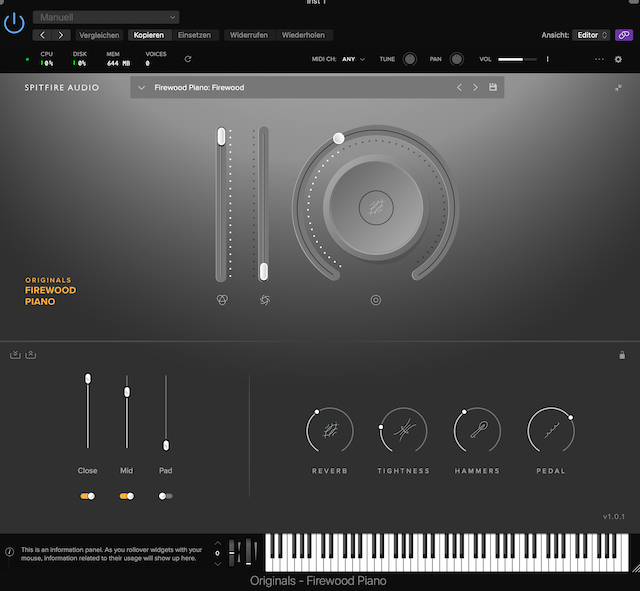Click the info panel icon
The width and height of the screenshot is (640, 591).
(x=10, y=552)
